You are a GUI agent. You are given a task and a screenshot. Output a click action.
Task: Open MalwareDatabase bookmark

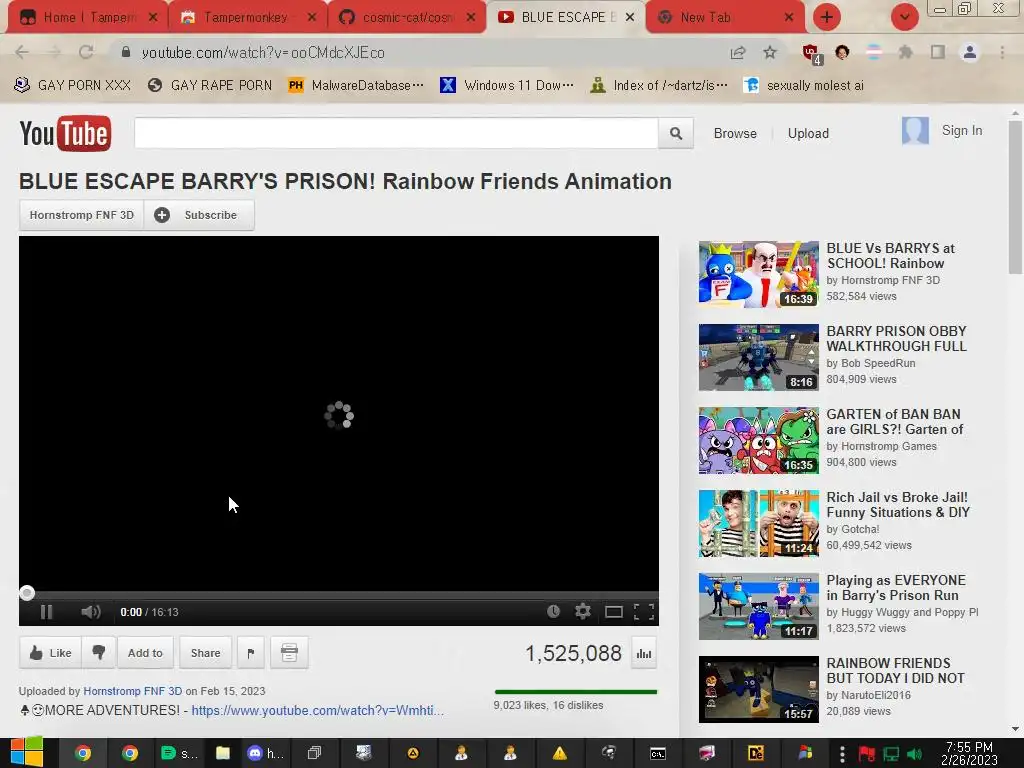[356, 85]
